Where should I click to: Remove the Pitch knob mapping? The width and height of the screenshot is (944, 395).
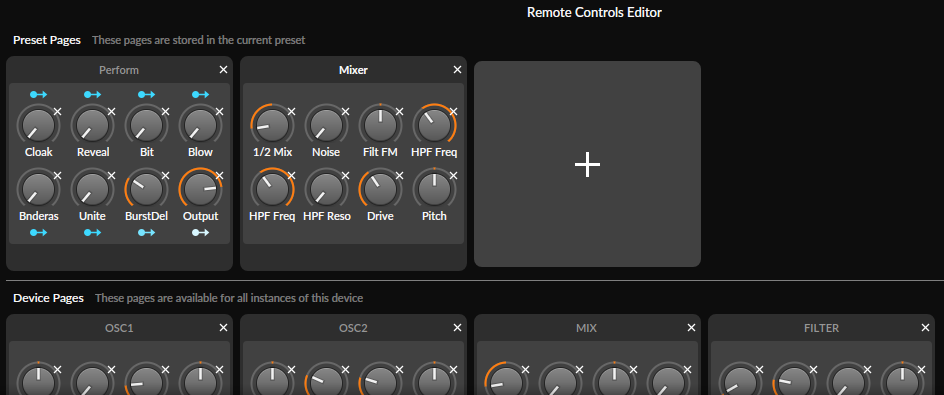tap(453, 175)
